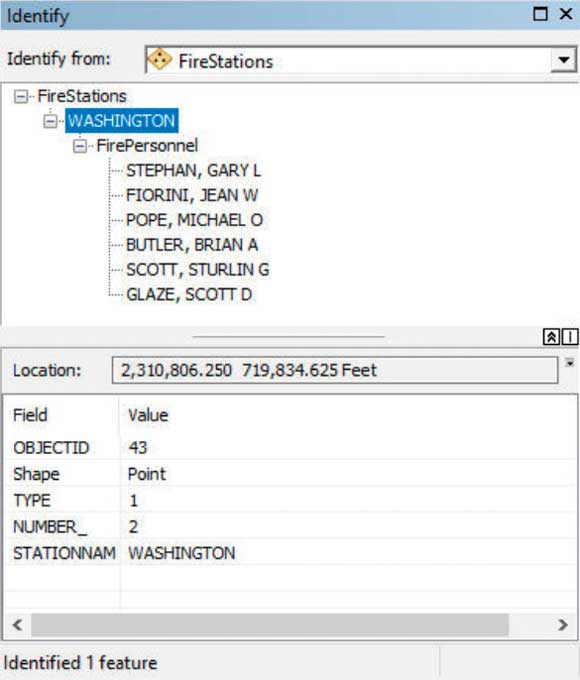The image size is (580, 680).
Task: Select STEPHAN, GARY L in the tree
Action: click(x=193, y=170)
